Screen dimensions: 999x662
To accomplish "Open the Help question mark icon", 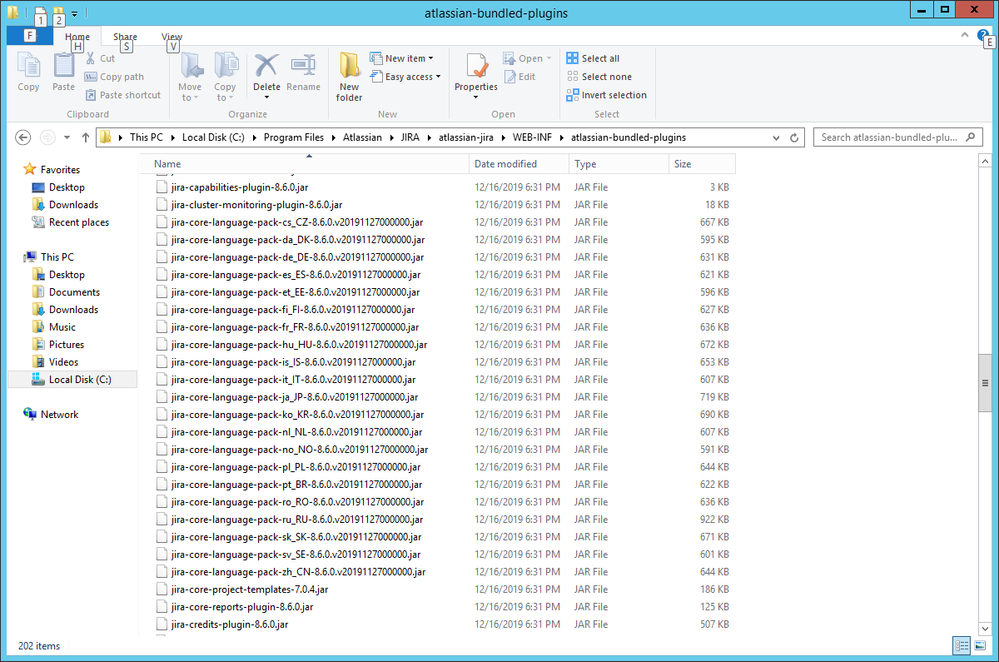I will 982,36.
